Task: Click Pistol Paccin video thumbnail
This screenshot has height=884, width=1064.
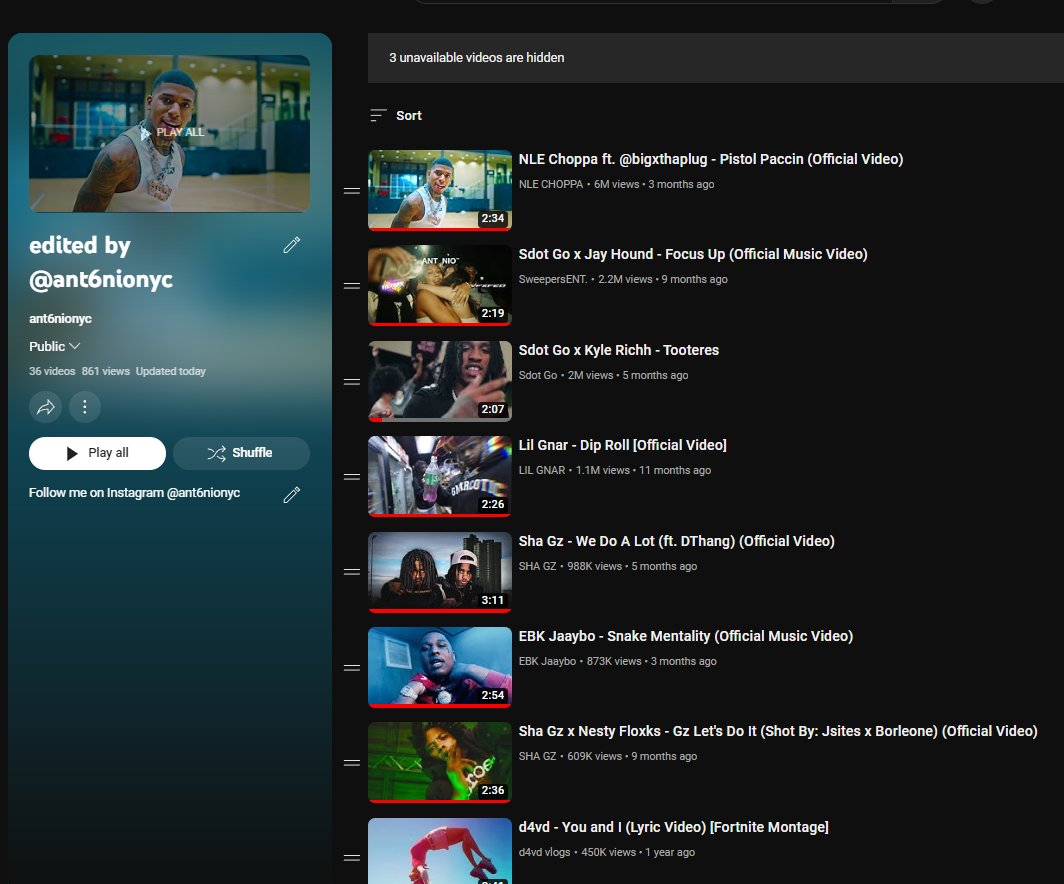Action: coord(440,191)
